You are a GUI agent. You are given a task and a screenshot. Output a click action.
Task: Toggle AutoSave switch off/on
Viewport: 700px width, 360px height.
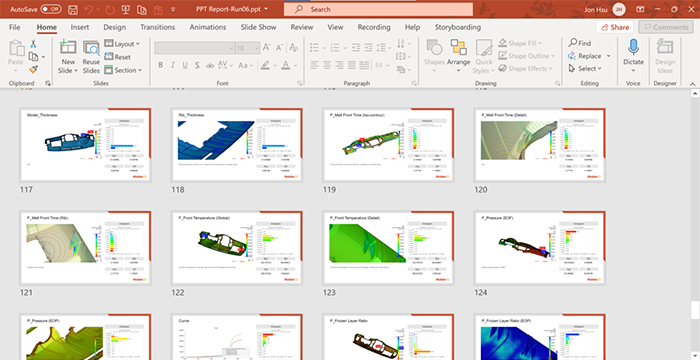(x=50, y=9)
